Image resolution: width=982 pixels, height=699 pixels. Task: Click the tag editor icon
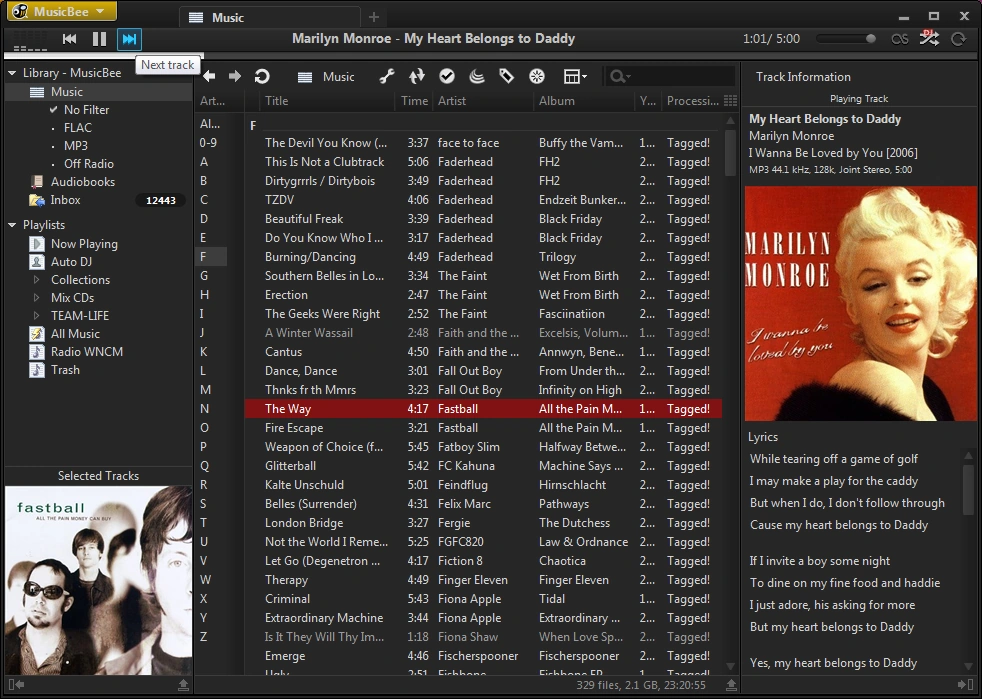click(x=506, y=77)
